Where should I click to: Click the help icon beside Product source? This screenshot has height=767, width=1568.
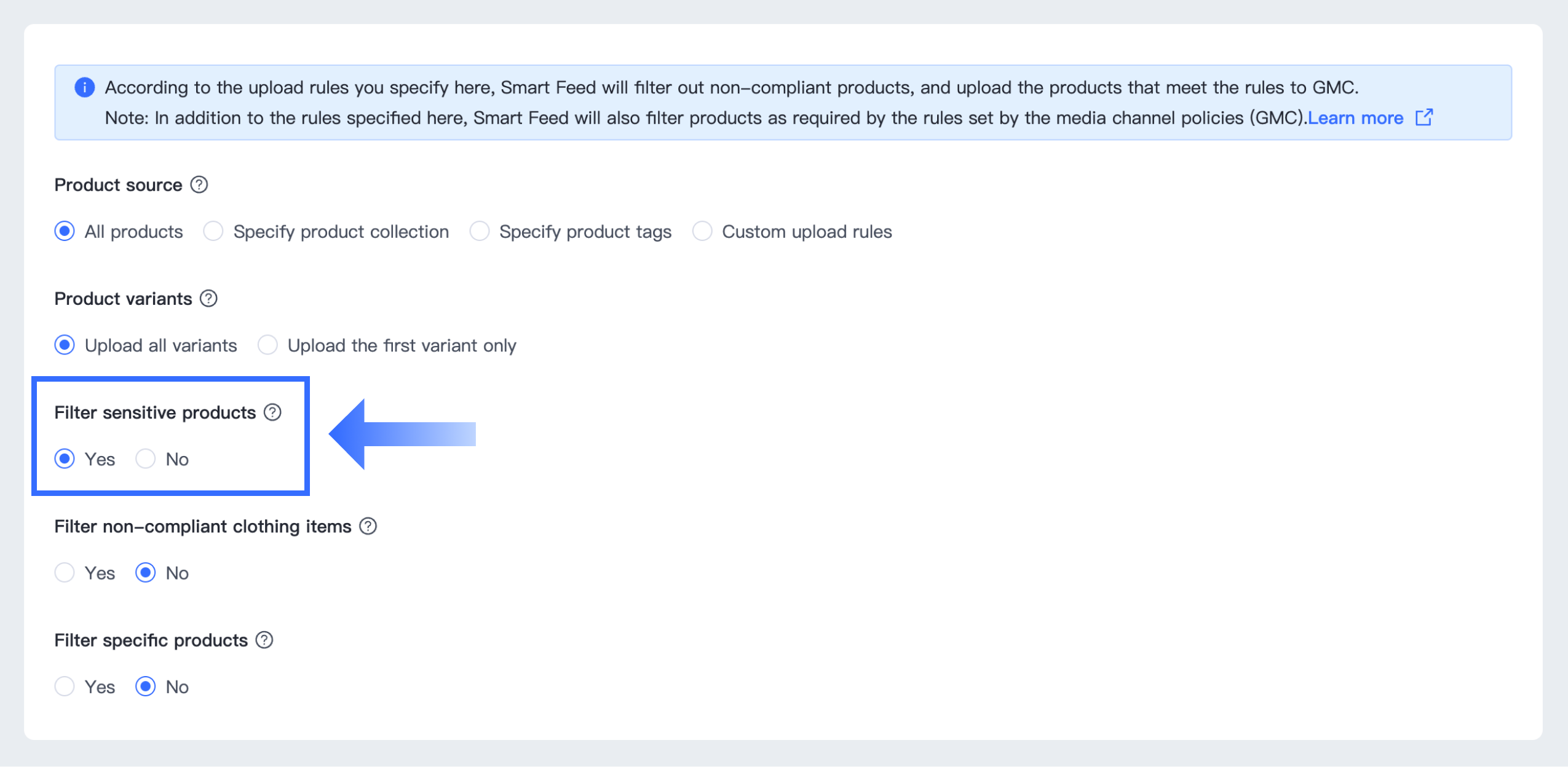click(199, 184)
